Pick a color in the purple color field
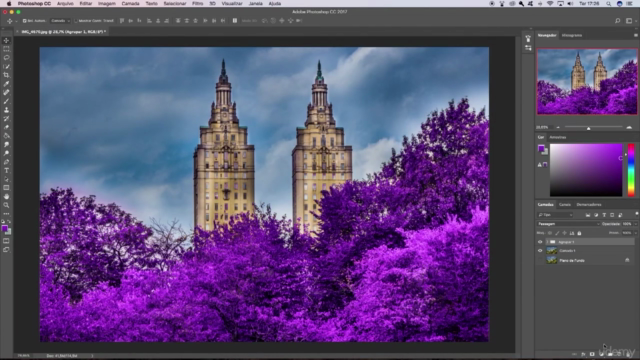Screen dimensions: 640x360 [x=586, y=170]
